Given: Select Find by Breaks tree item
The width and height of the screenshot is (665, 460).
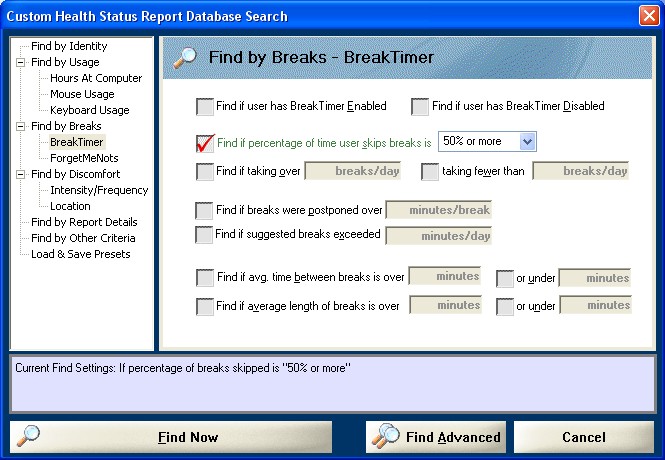Looking at the screenshot, I should click(66, 126).
